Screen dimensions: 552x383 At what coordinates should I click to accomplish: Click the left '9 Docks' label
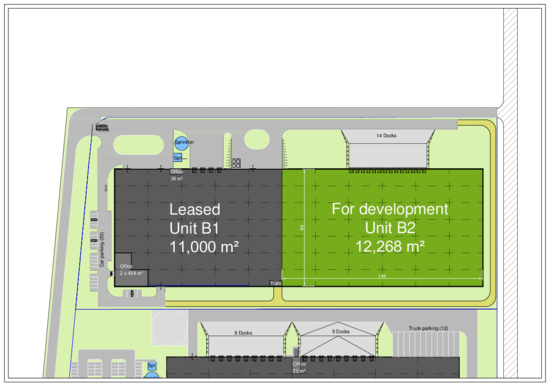coord(243,333)
